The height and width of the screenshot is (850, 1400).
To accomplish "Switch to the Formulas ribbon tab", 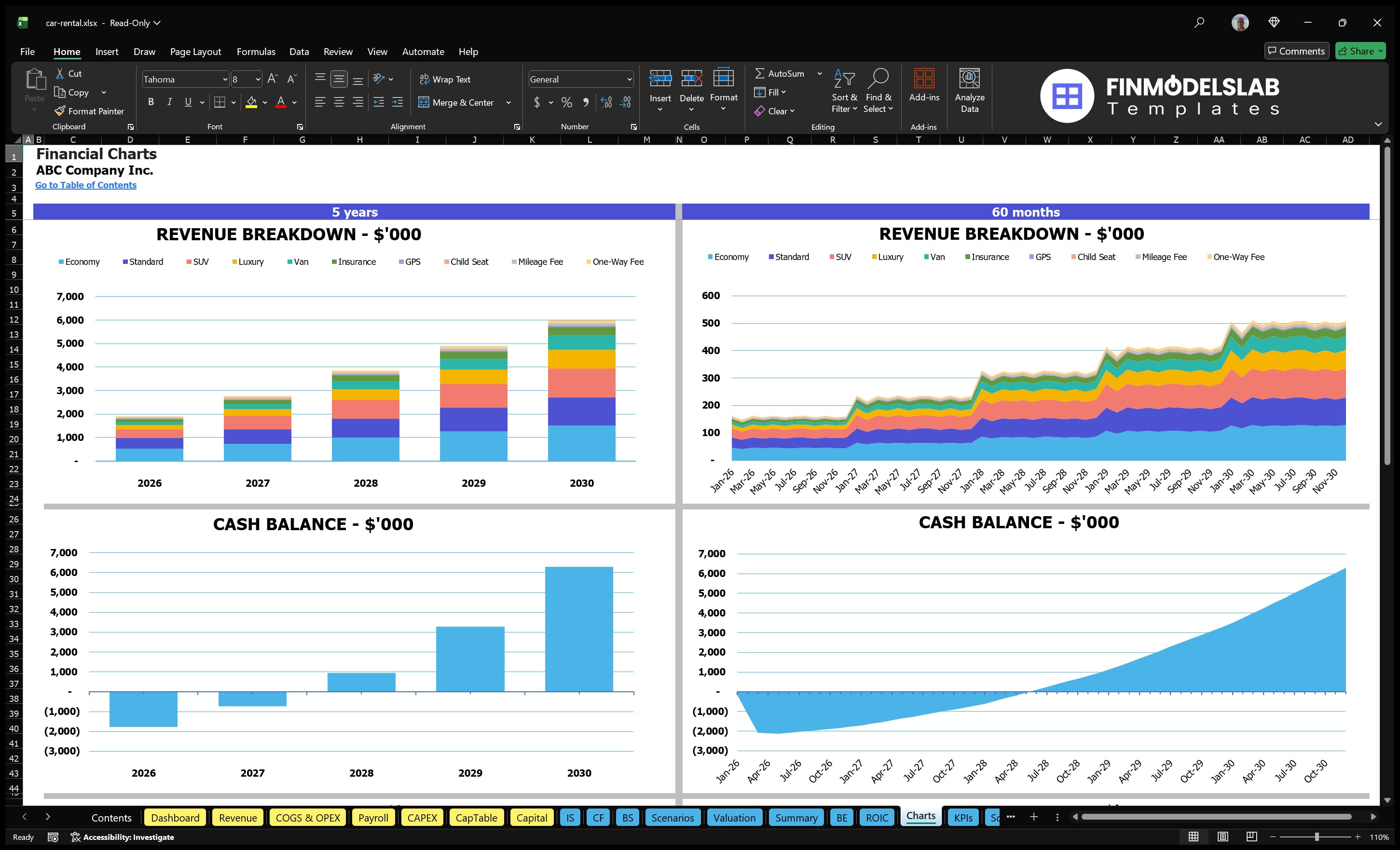I will [x=256, y=51].
